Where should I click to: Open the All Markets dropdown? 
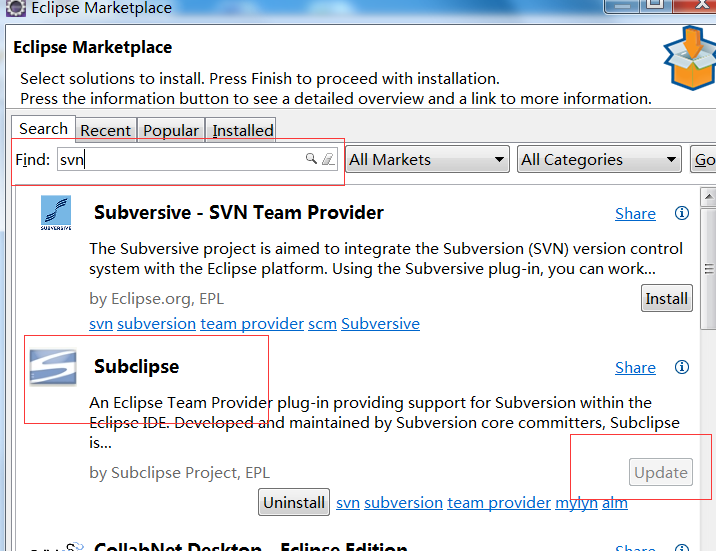point(427,159)
